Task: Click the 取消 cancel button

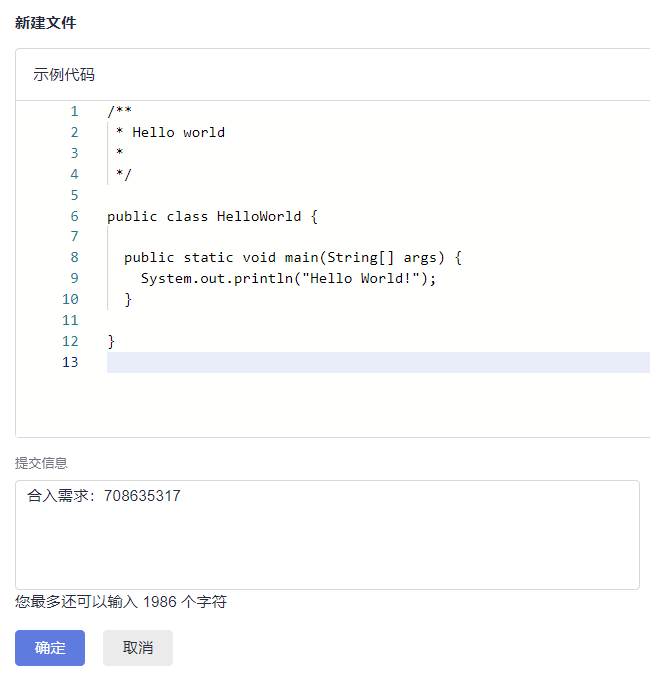Action: [138, 647]
